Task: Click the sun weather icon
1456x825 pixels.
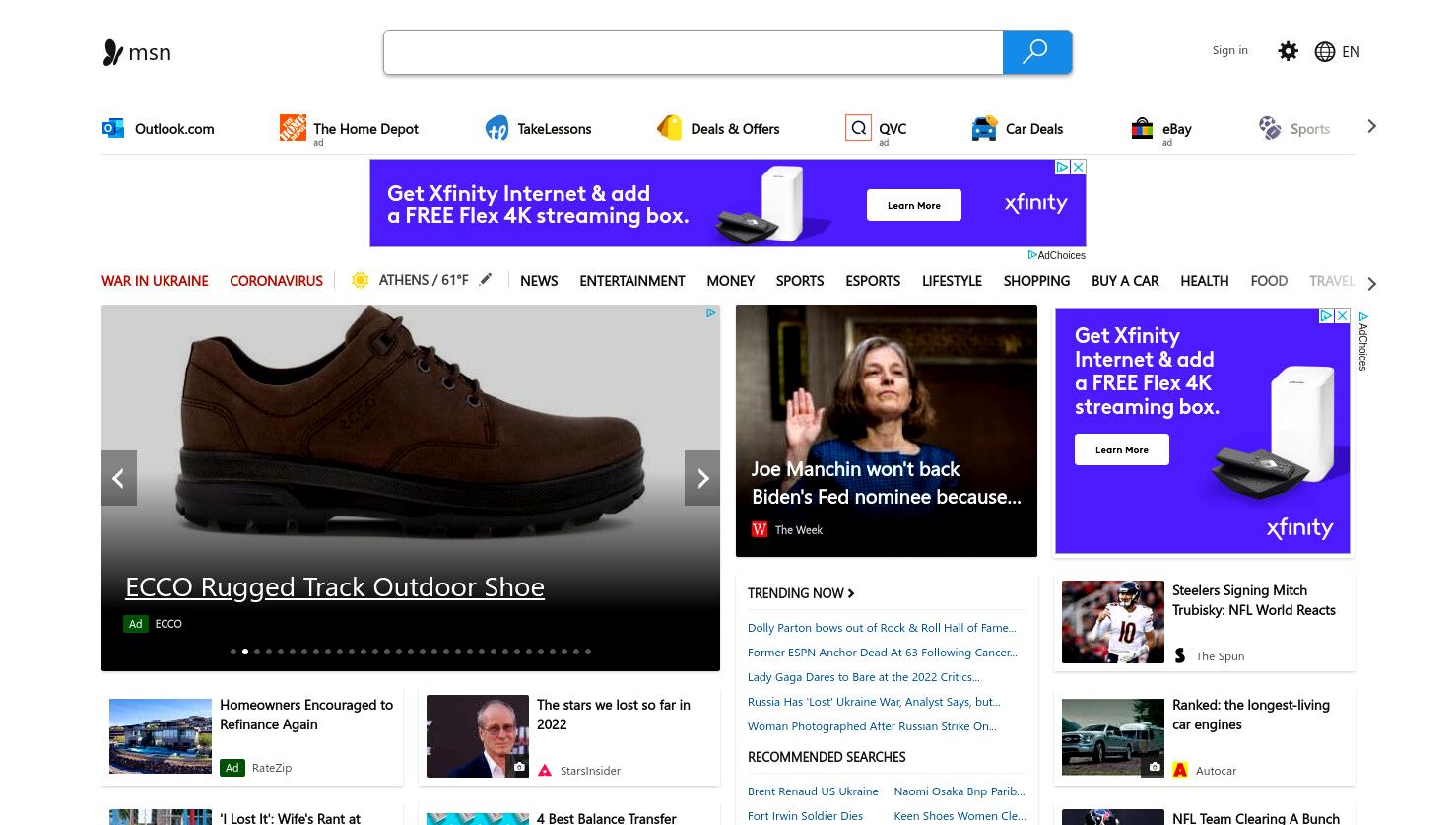Action: [361, 280]
